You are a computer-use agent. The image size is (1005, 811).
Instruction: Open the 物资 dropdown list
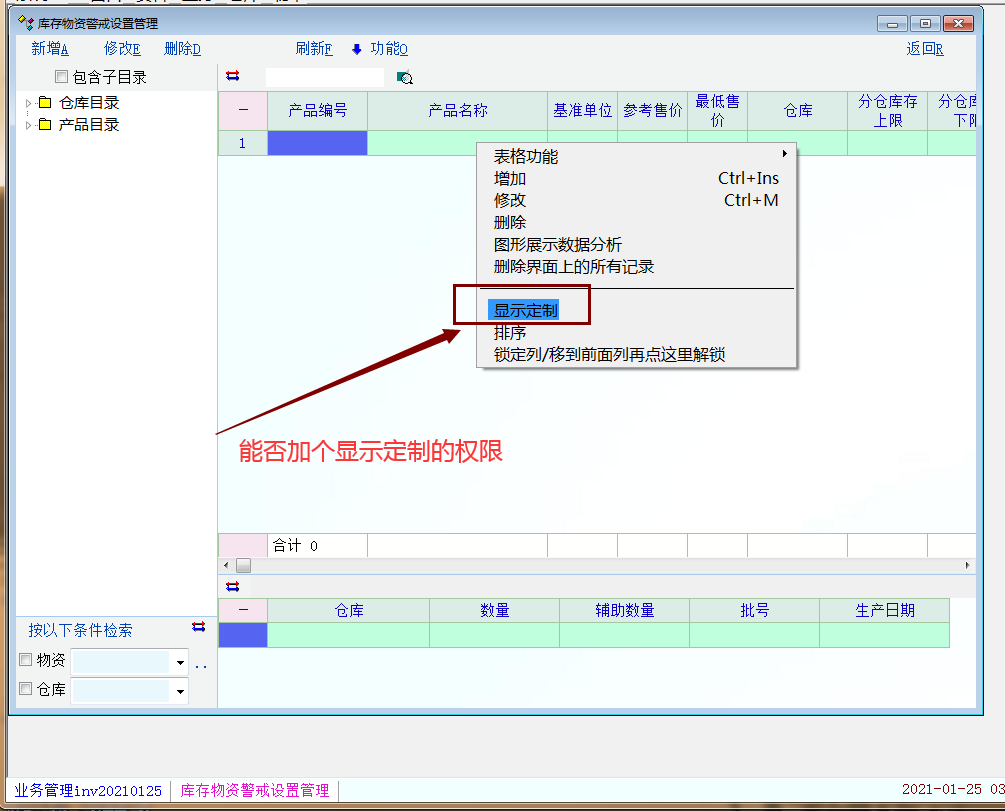click(x=180, y=662)
